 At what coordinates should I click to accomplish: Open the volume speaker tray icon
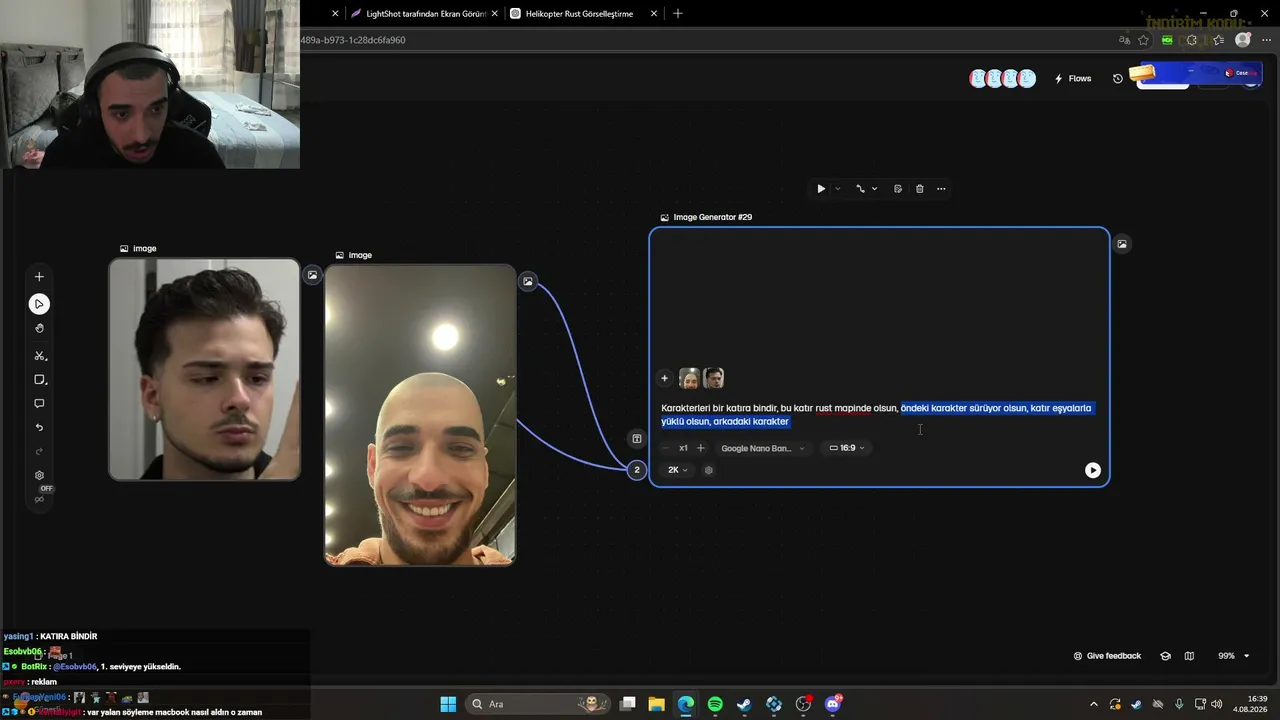point(1217,704)
